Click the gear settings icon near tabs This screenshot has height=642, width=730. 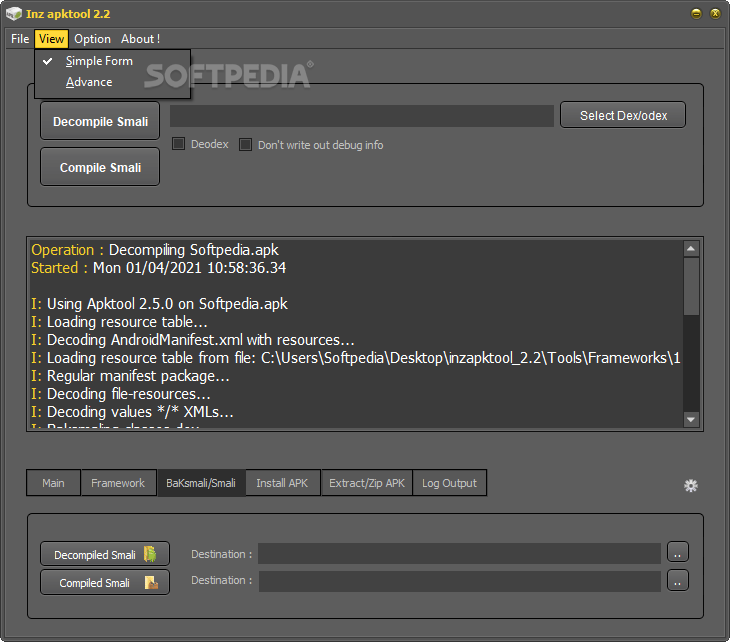click(690, 486)
